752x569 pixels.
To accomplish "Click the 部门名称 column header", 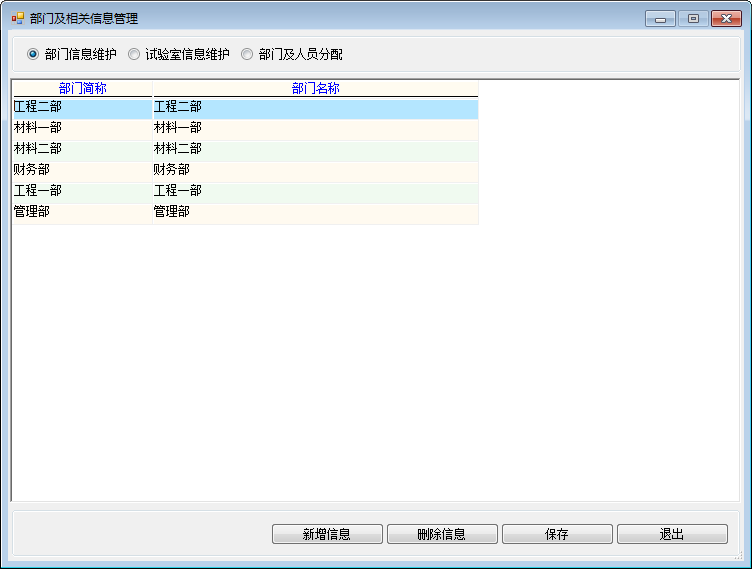I will [x=315, y=88].
